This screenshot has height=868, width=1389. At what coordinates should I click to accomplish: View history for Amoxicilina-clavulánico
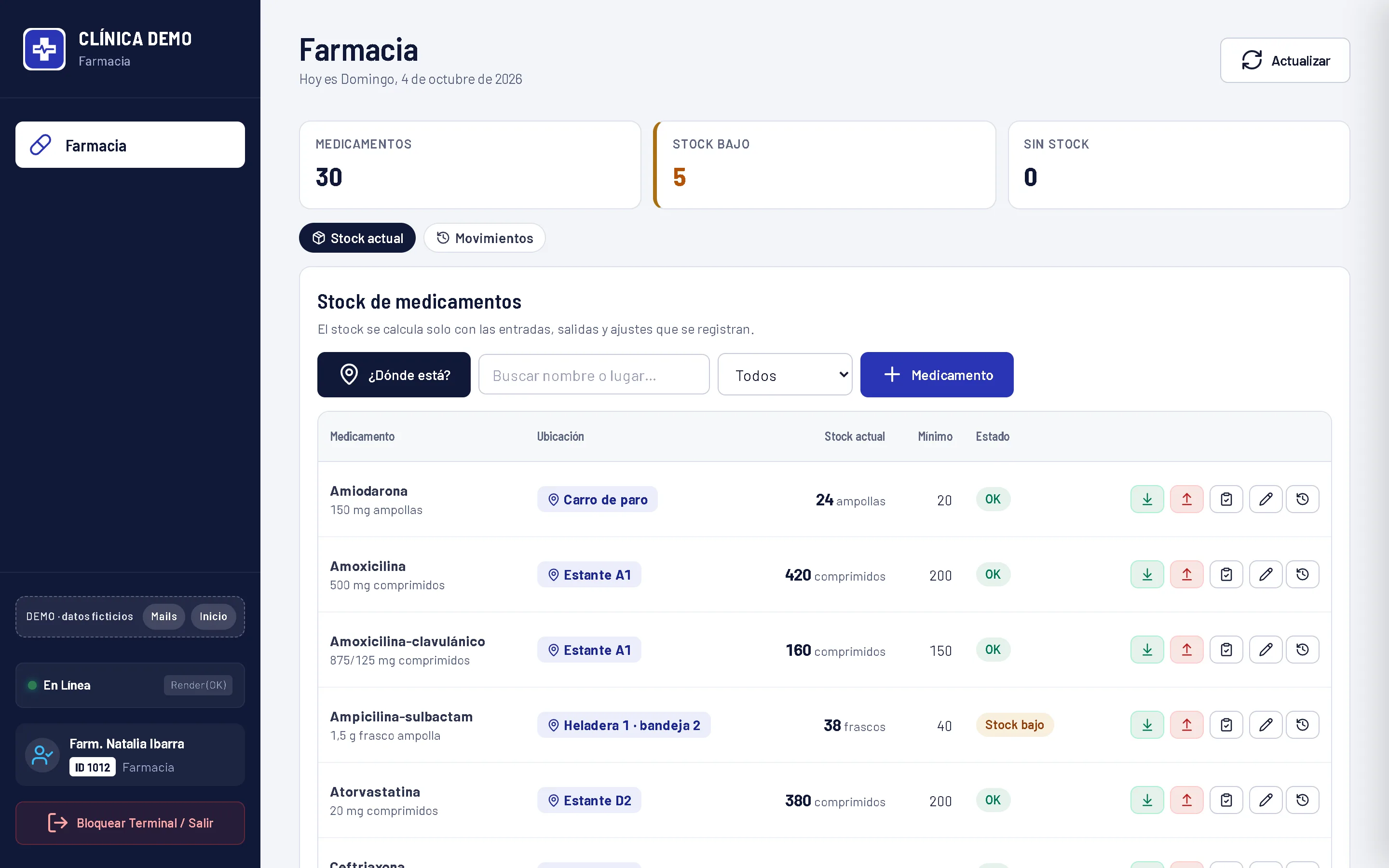pyautogui.click(x=1302, y=650)
